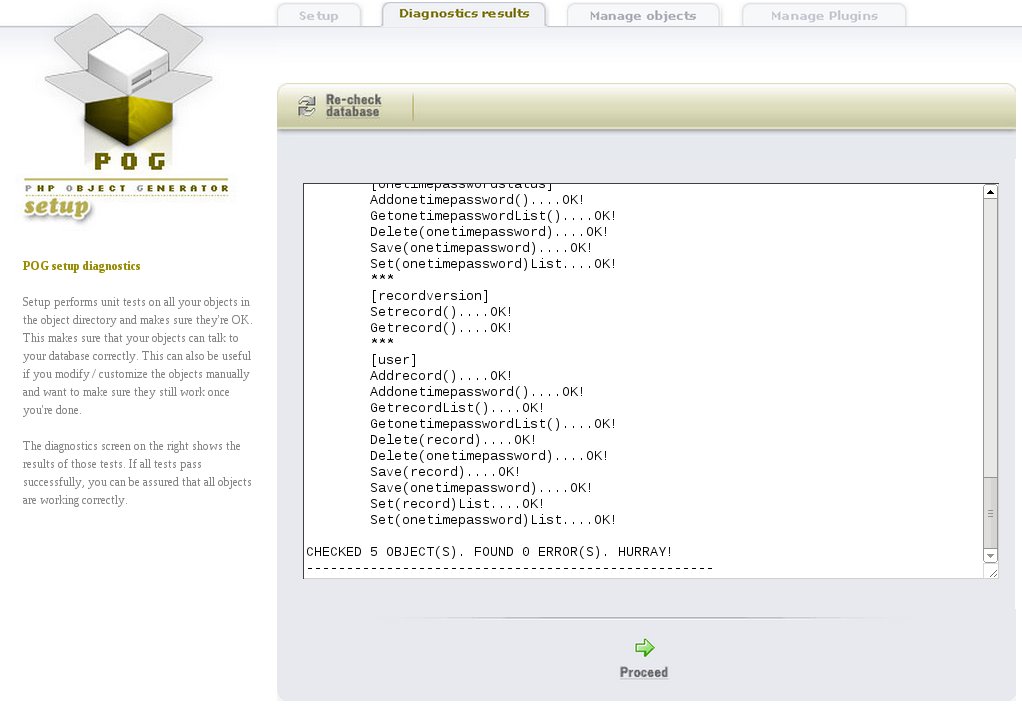Click the green Proceed arrow icon

(x=644, y=648)
